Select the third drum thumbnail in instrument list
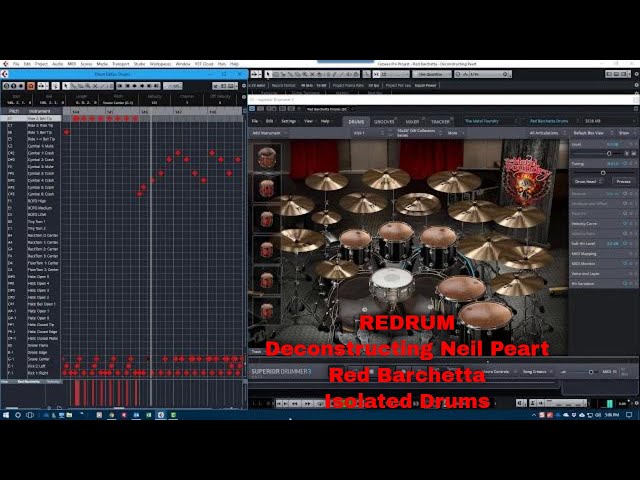This screenshot has height=480, width=640. click(267, 219)
